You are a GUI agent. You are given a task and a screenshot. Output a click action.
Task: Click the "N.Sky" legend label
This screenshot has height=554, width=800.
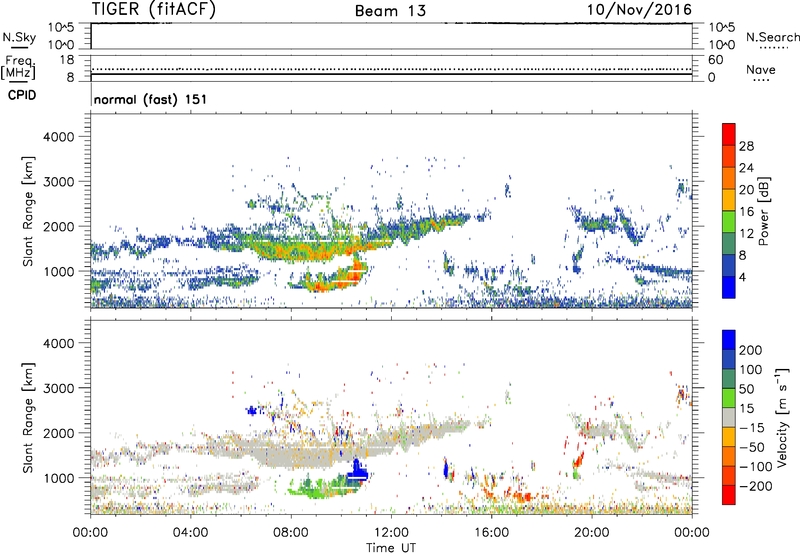(x=19, y=37)
